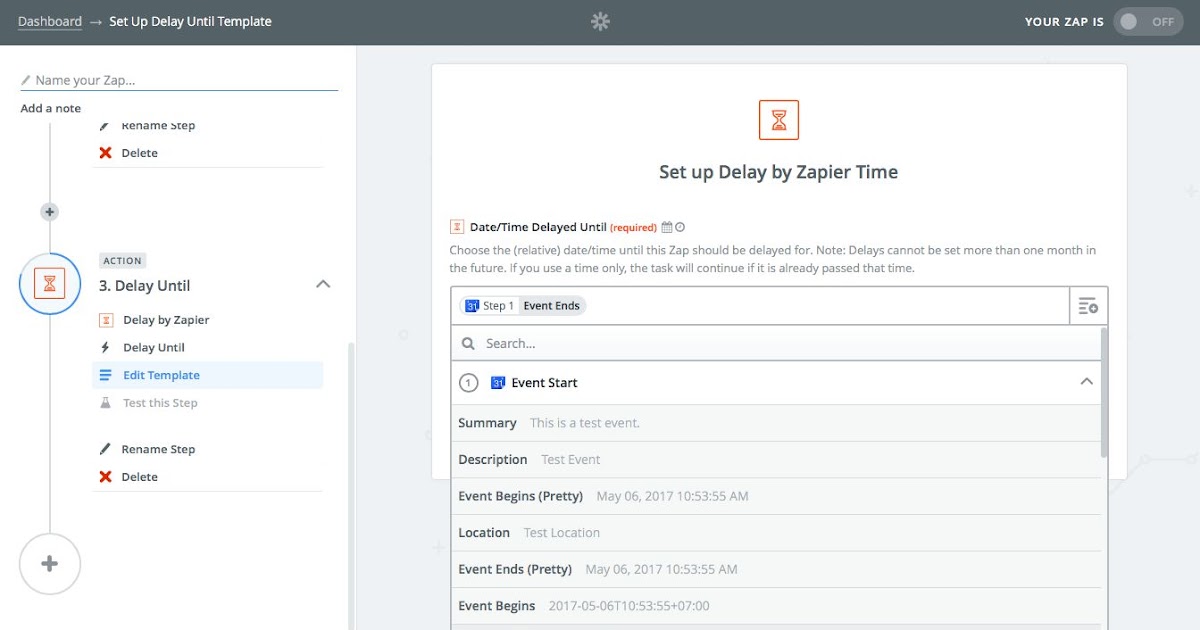Open Edit Template in sidebar
This screenshot has height=630, width=1200.
click(x=208, y=375)
